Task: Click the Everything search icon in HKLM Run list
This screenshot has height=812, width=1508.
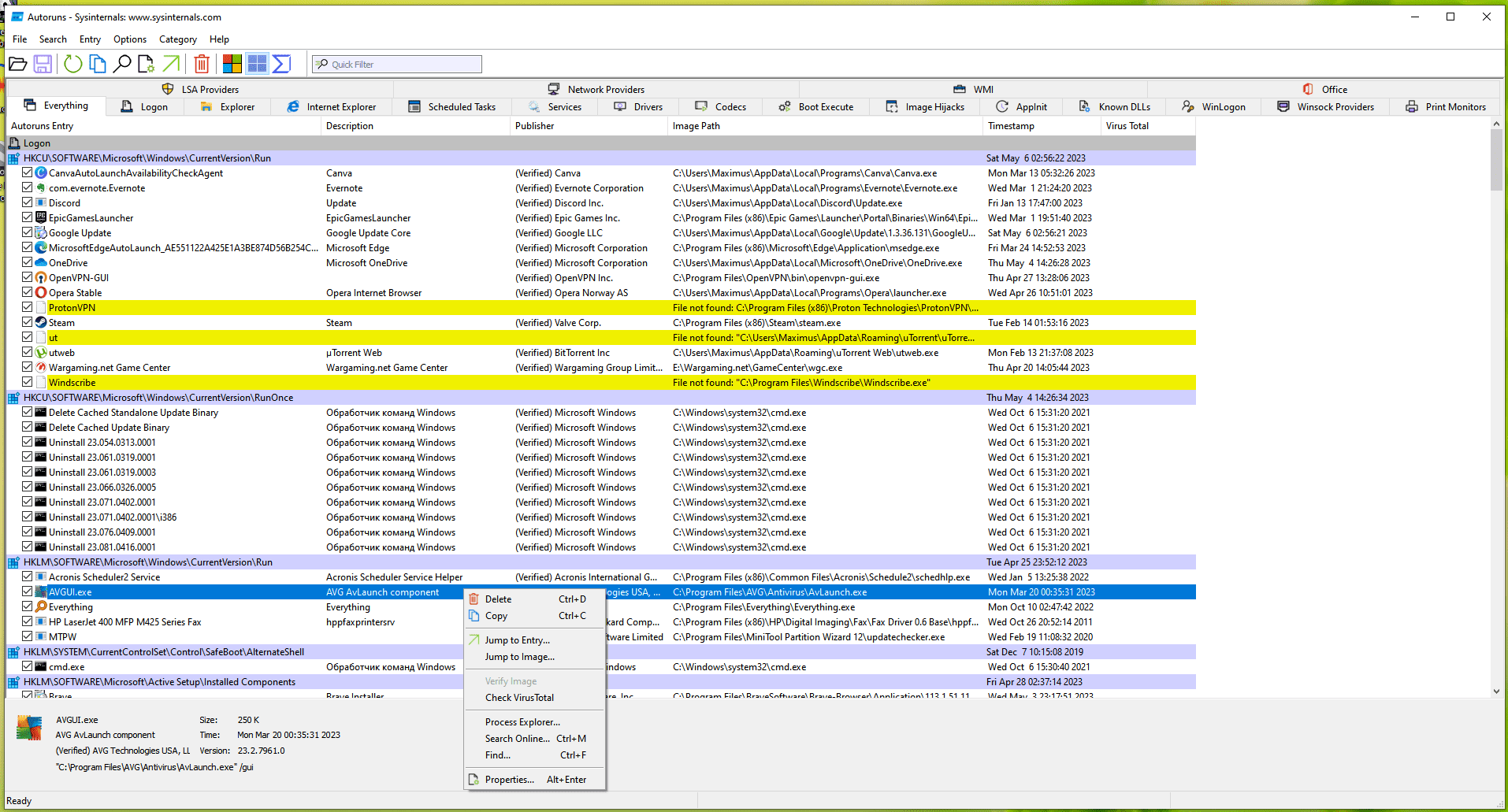Action: pyautogui.click(x=41, y=607)
